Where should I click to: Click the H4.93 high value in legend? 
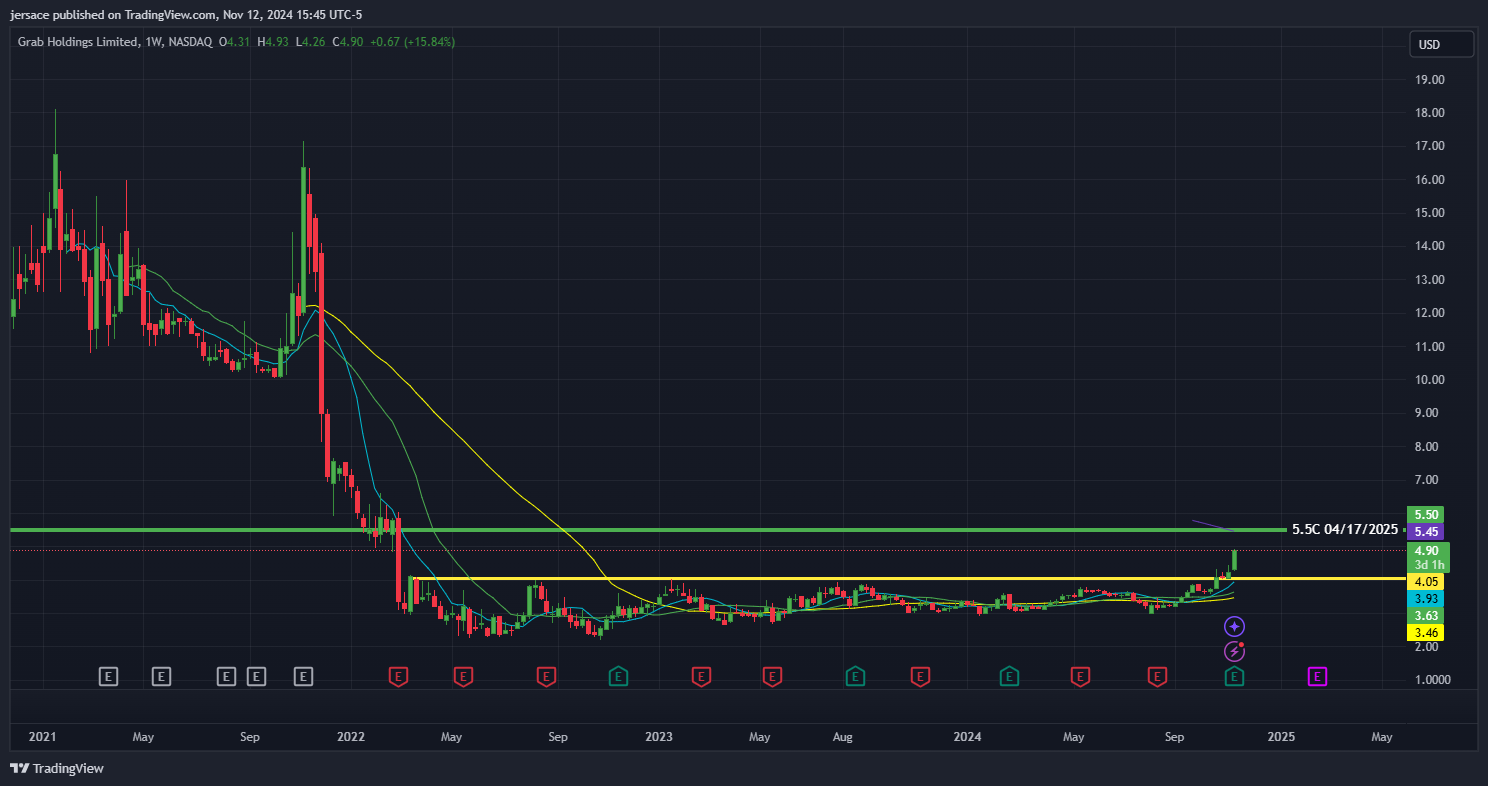[x=273, y=42]
